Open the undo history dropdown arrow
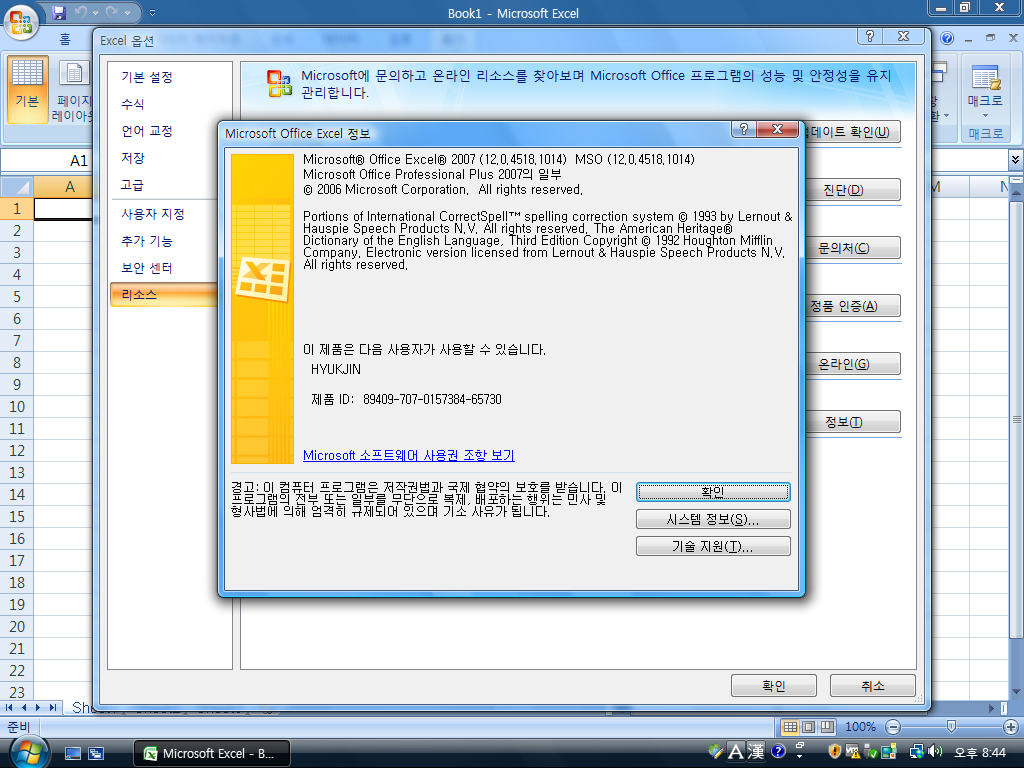This screenshot has height=768, width=1024. pyautogui.click(x=95, y=13)
